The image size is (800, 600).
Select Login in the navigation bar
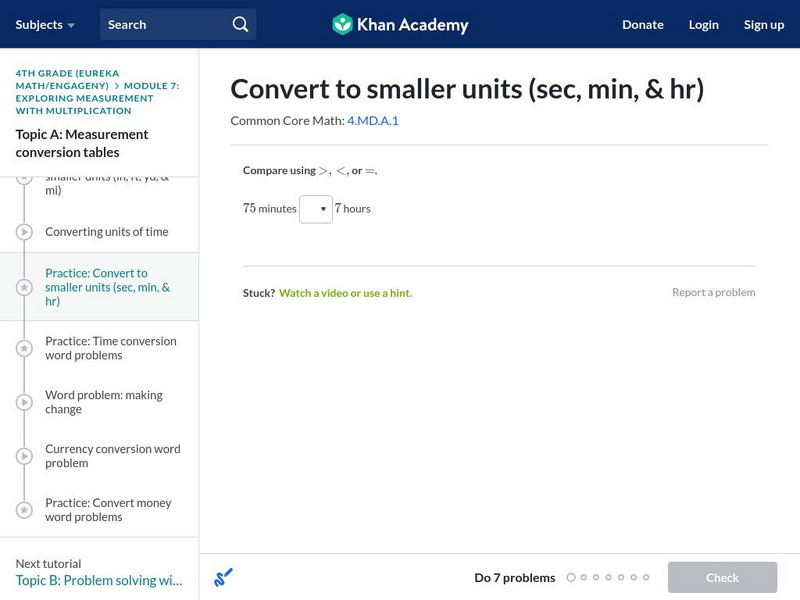[x=703, y=24]
